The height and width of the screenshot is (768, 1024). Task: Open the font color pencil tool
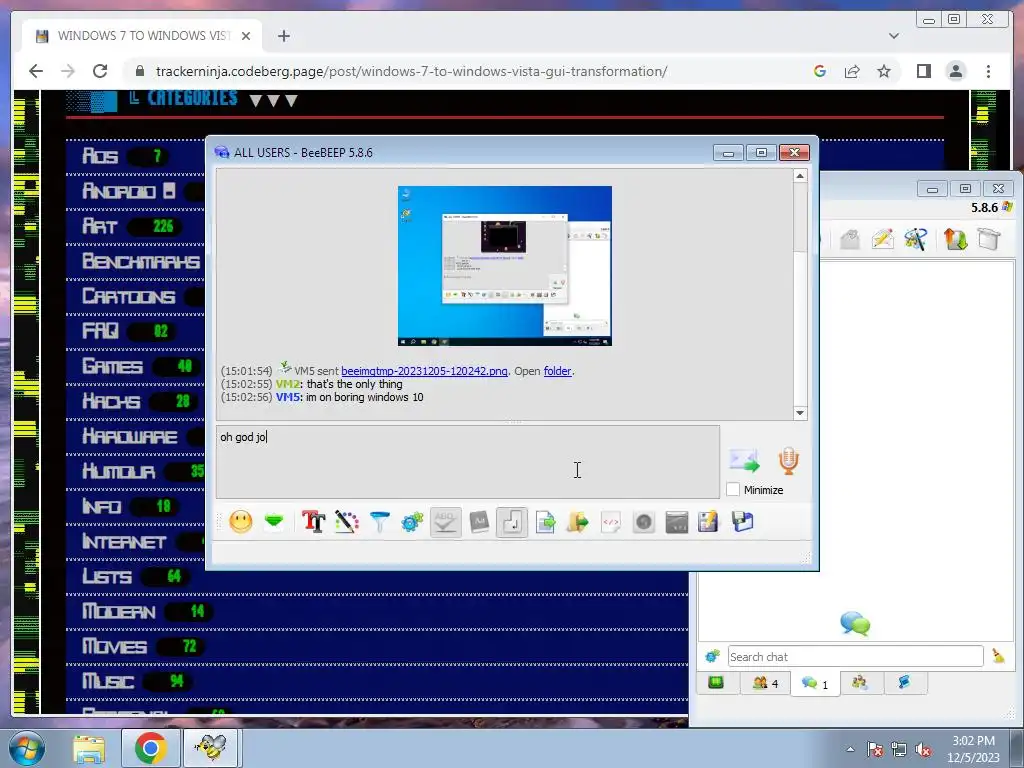point(347,522)
